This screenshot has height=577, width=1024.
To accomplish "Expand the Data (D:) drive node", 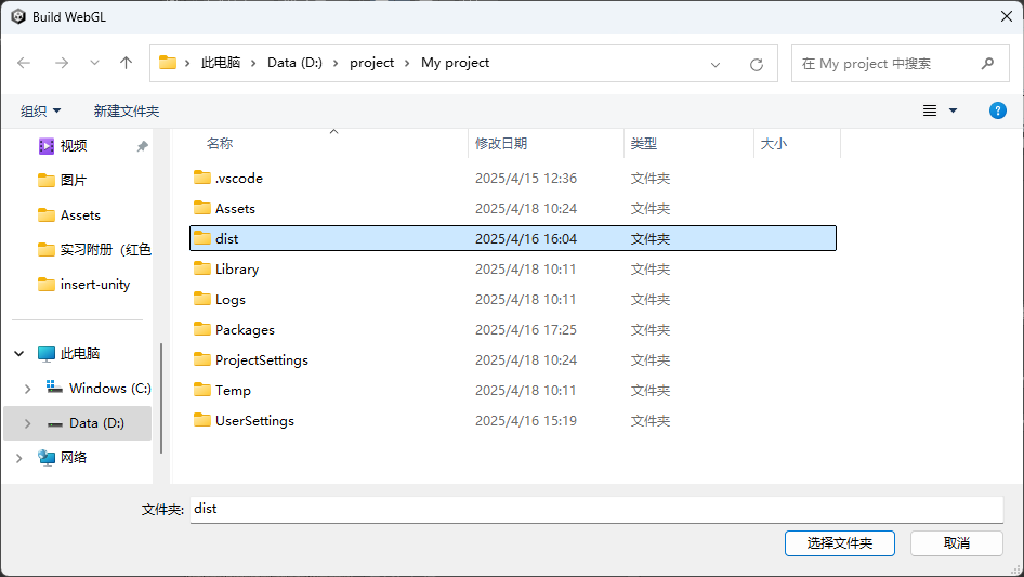I will [x=27, y=424].
